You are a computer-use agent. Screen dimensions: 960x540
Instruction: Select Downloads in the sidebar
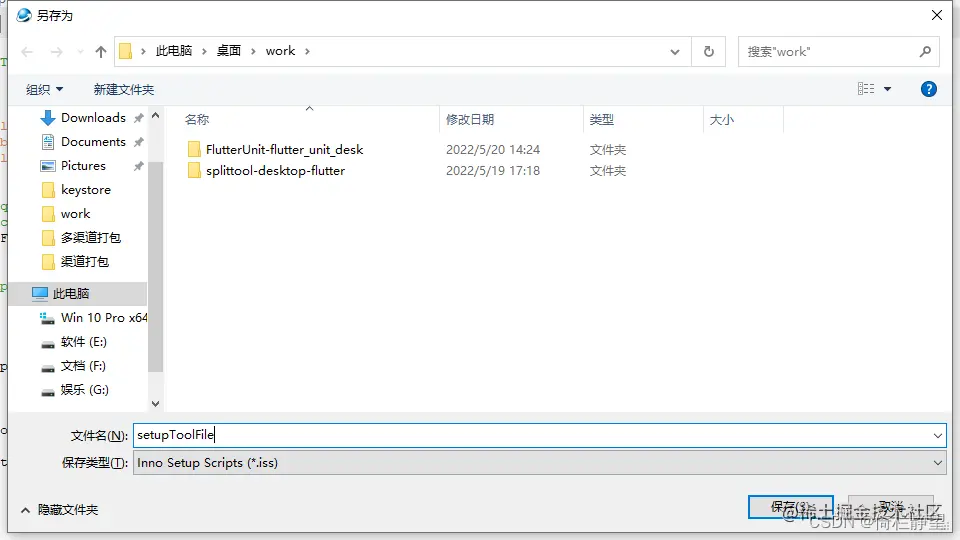(x=93, y=118)
